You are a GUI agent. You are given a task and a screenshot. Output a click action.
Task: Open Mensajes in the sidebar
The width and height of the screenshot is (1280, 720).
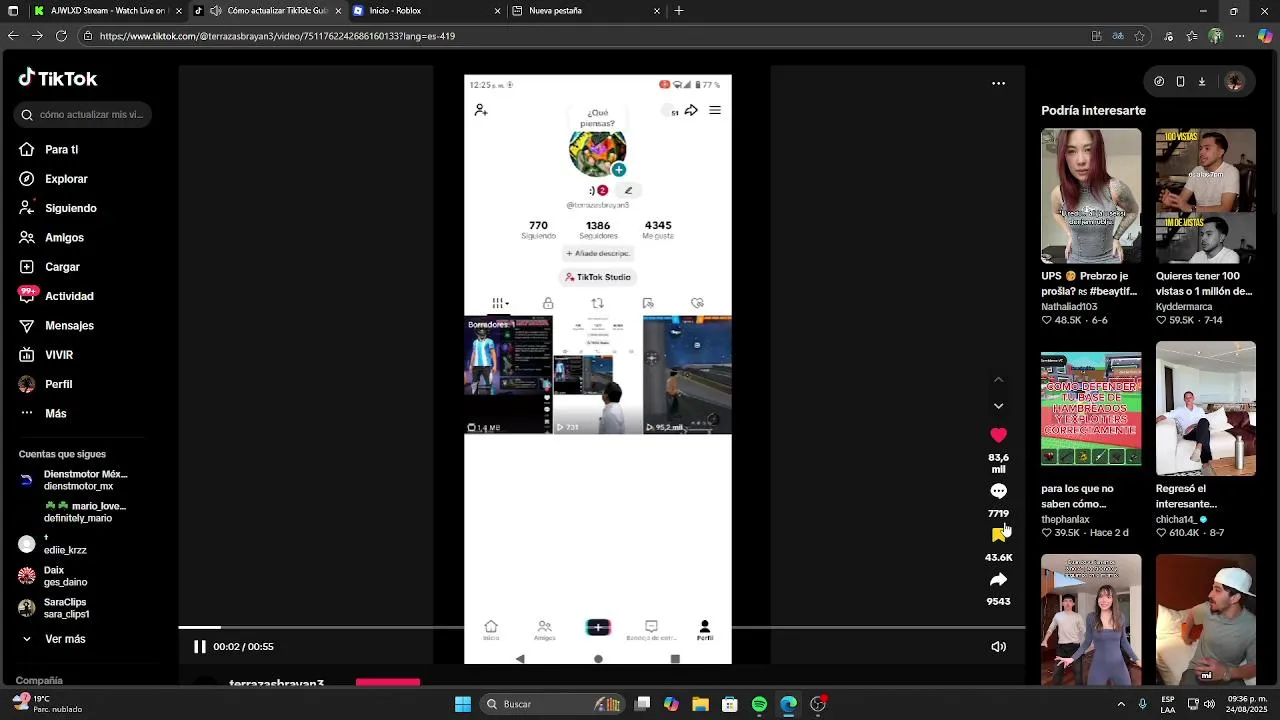tap(57, 325)
